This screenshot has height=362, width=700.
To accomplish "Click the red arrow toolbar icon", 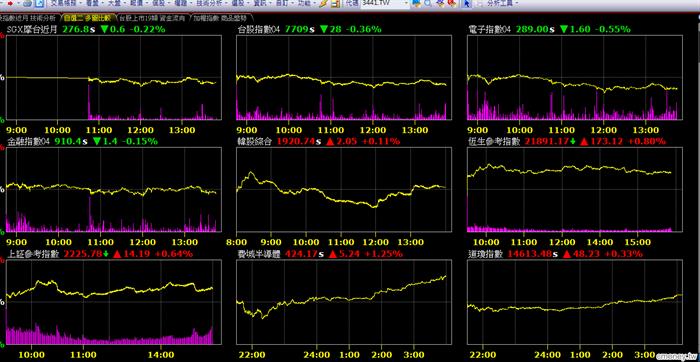I will pyautogui.click(x=10, y=3).
